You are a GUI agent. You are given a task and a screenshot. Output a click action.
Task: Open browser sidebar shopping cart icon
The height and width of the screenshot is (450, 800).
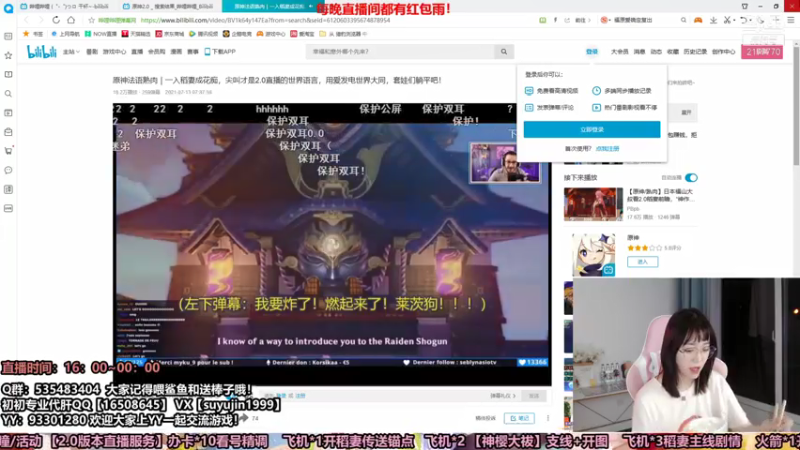(x=8, y=151)
